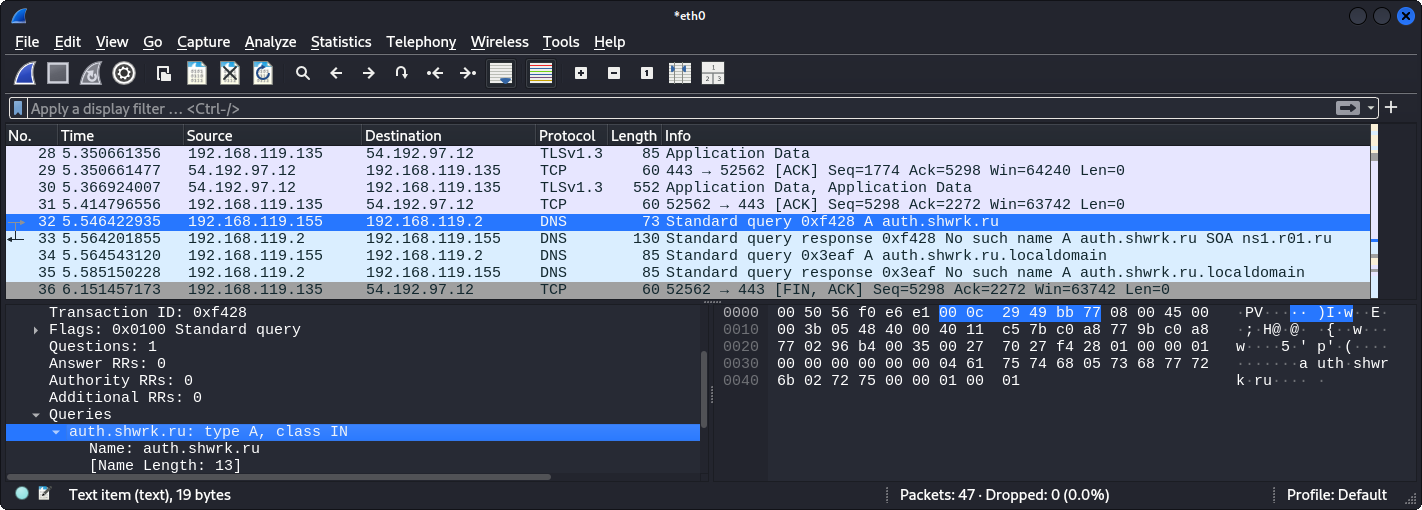This screenshot has width=1422, height=510.
Task: Reload the capture file
Action: click(x=263, y=73)
